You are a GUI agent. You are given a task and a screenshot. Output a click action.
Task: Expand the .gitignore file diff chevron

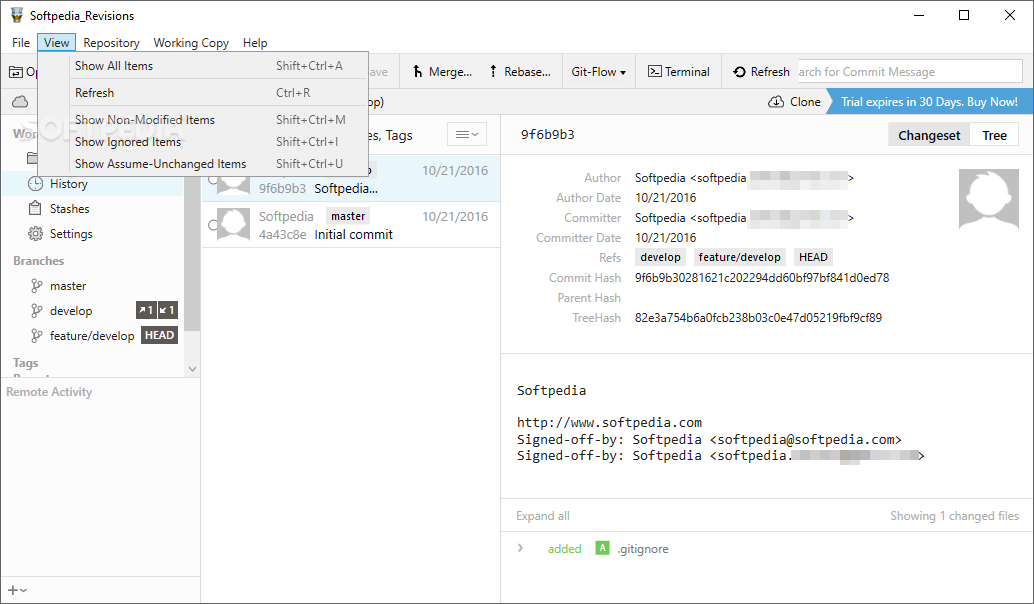520,548
